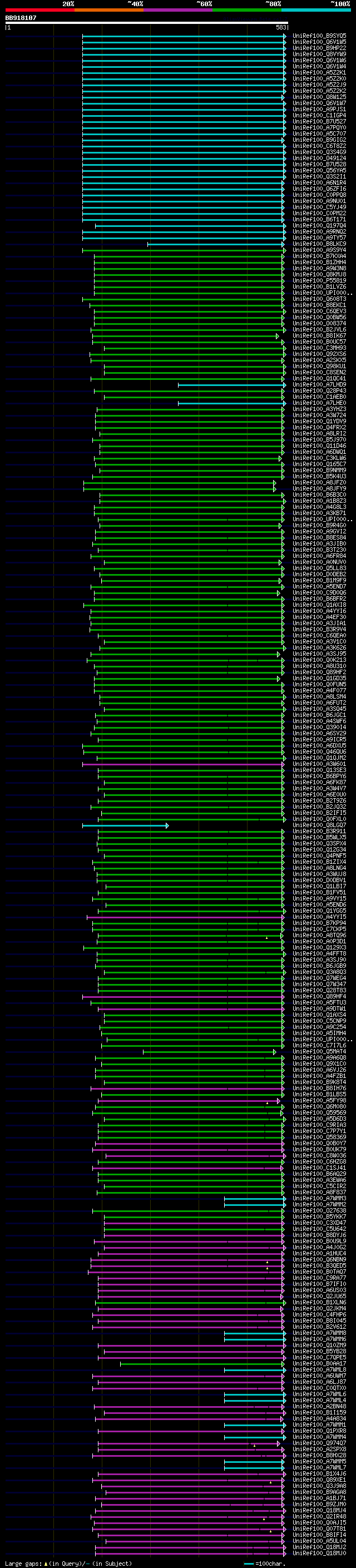Click label UniRef100_O49124

pos(319,159)
